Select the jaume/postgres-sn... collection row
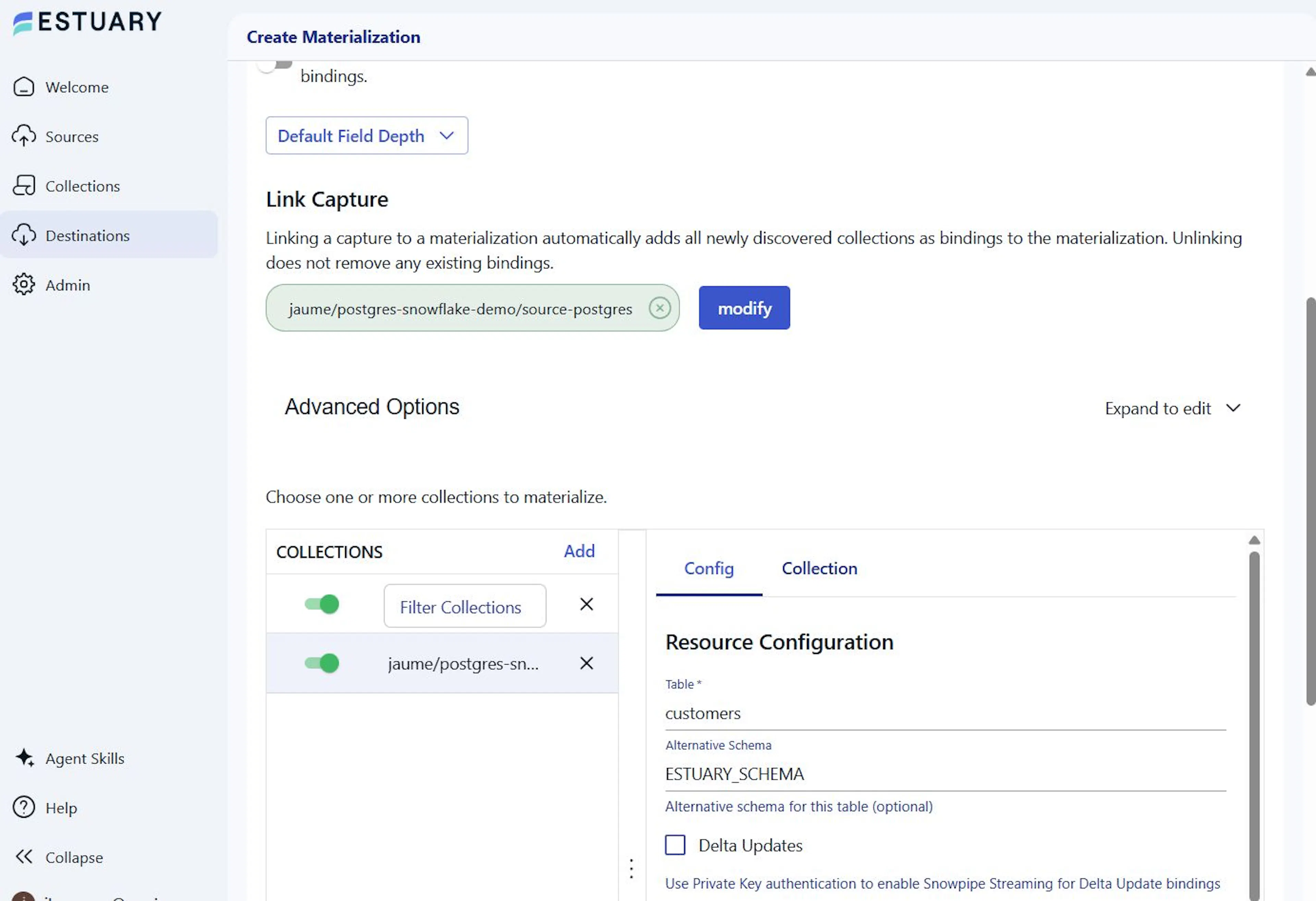This screenshot has width=1316, height=901. (442, 663)
